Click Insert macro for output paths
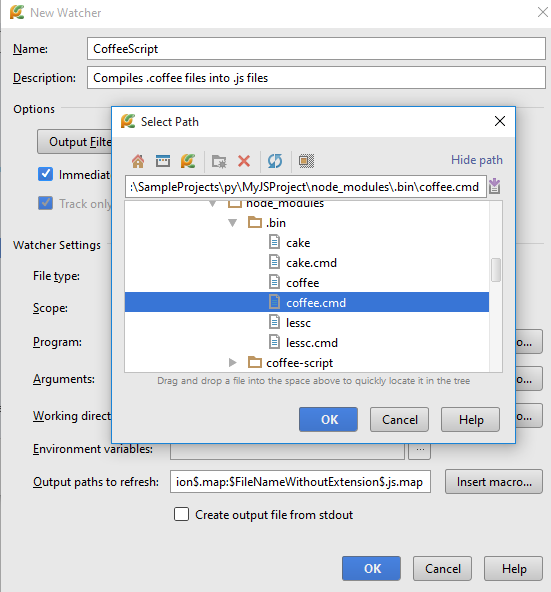Viewport: 551px width, 592px height. pos(494,481)
